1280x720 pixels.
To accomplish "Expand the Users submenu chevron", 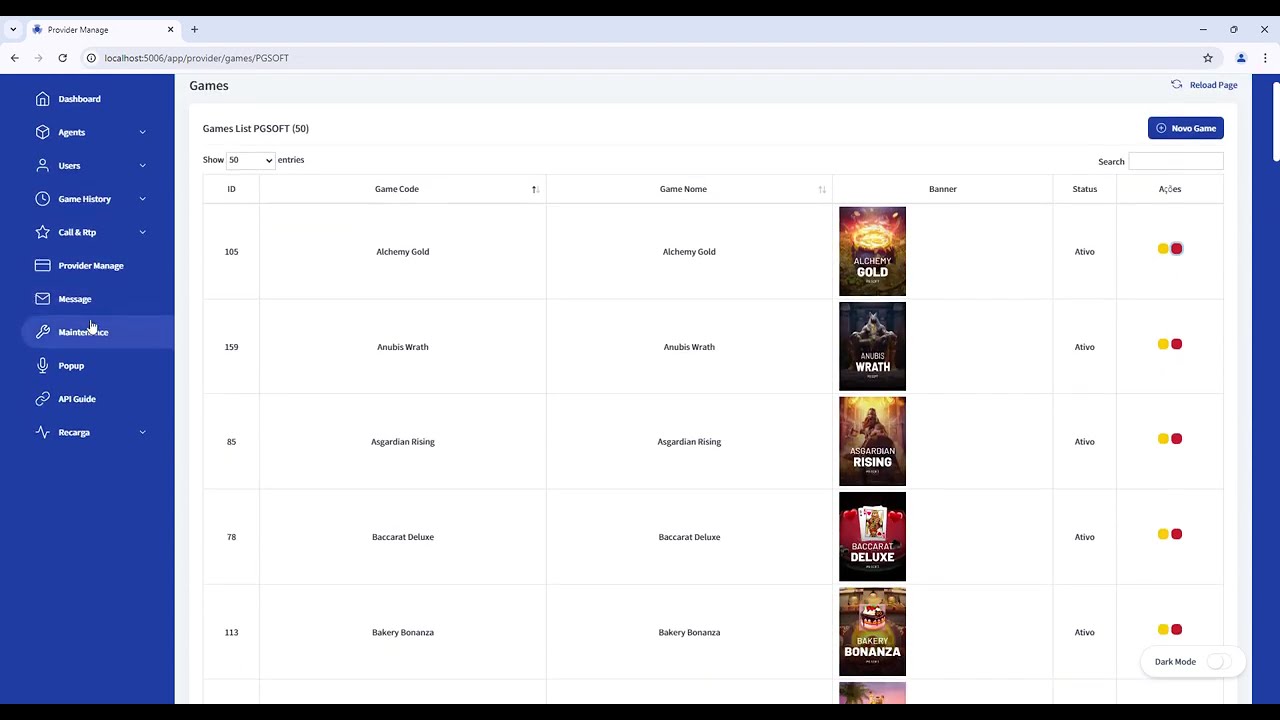I will 142,165.
